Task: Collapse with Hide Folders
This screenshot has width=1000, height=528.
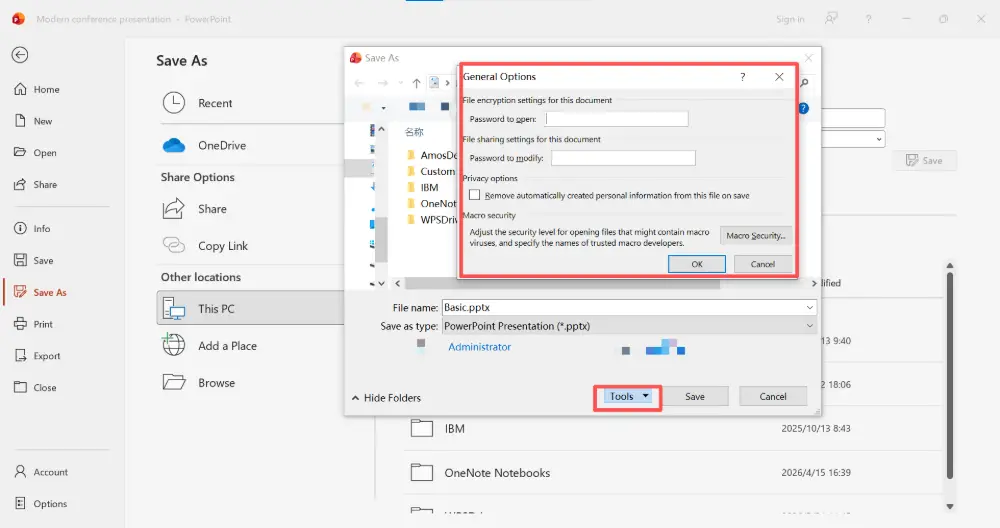Action: coord(386,398)
